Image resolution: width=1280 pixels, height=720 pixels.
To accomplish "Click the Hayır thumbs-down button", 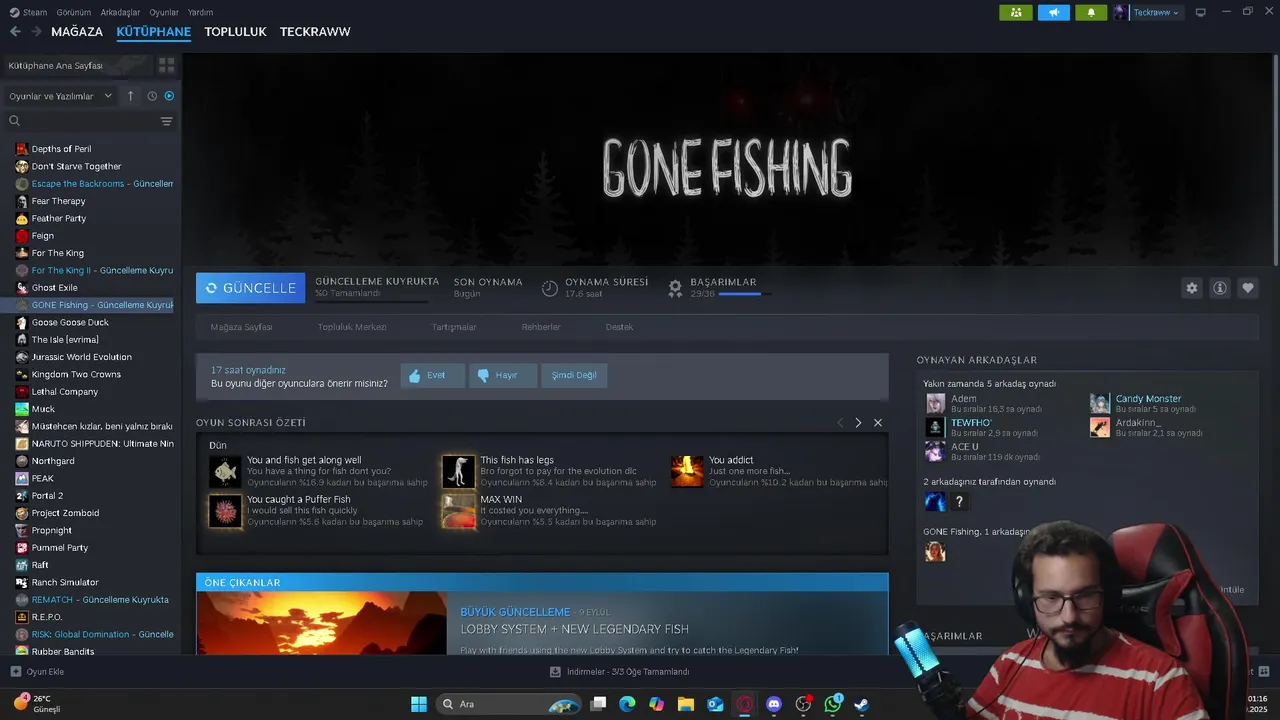I will click(503, 375).
